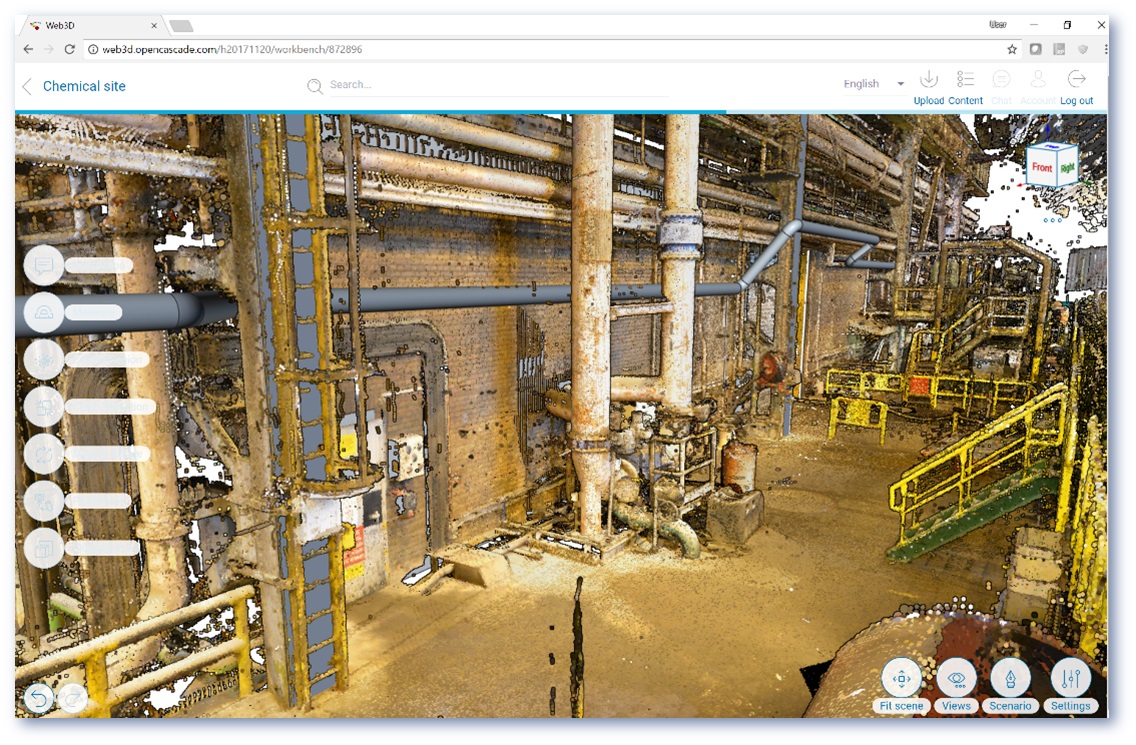Viewport: 1136px width, 745px height.
Task: Open the Content list icon
Action: tap(965, 79)
